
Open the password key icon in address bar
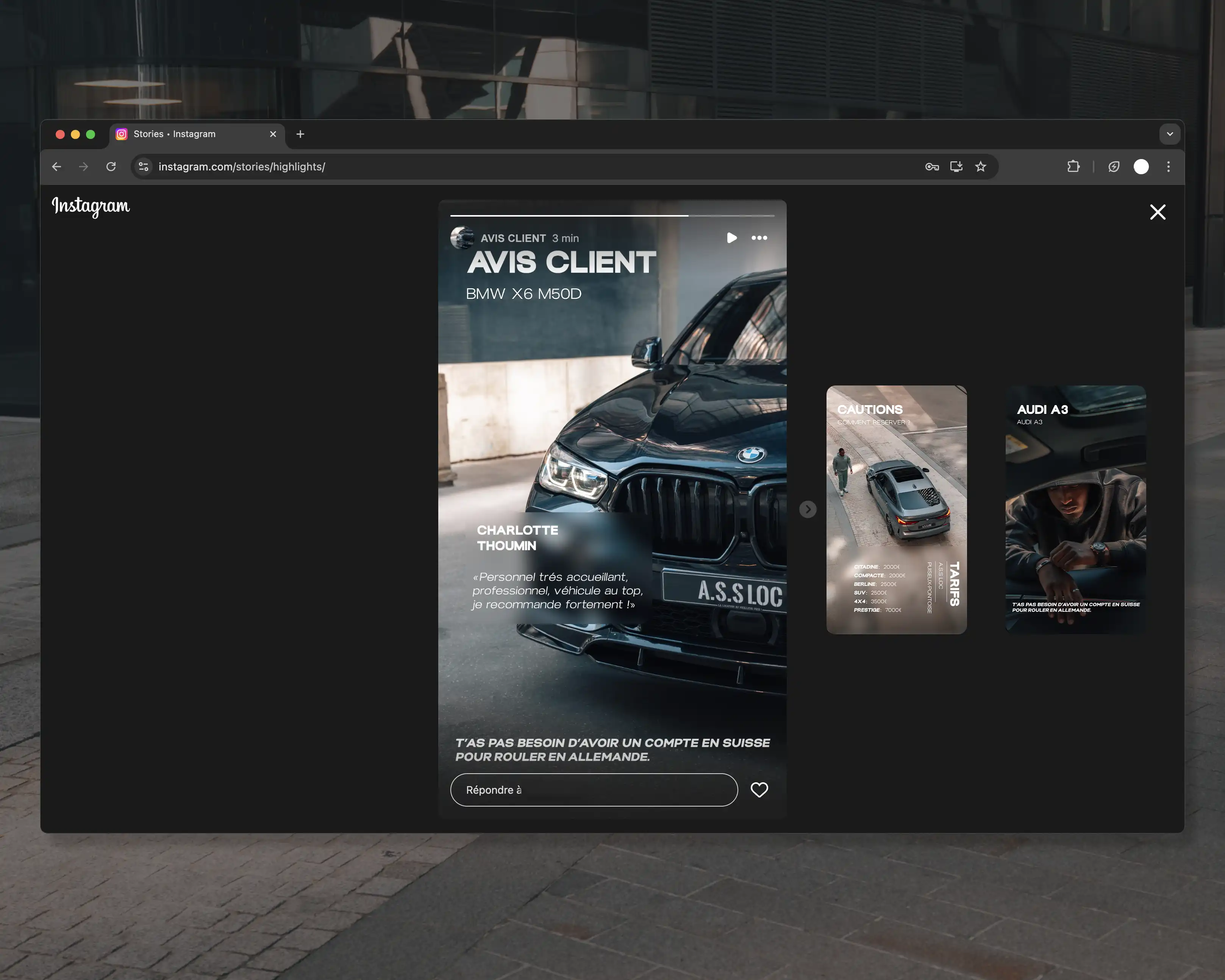point(932,167)
